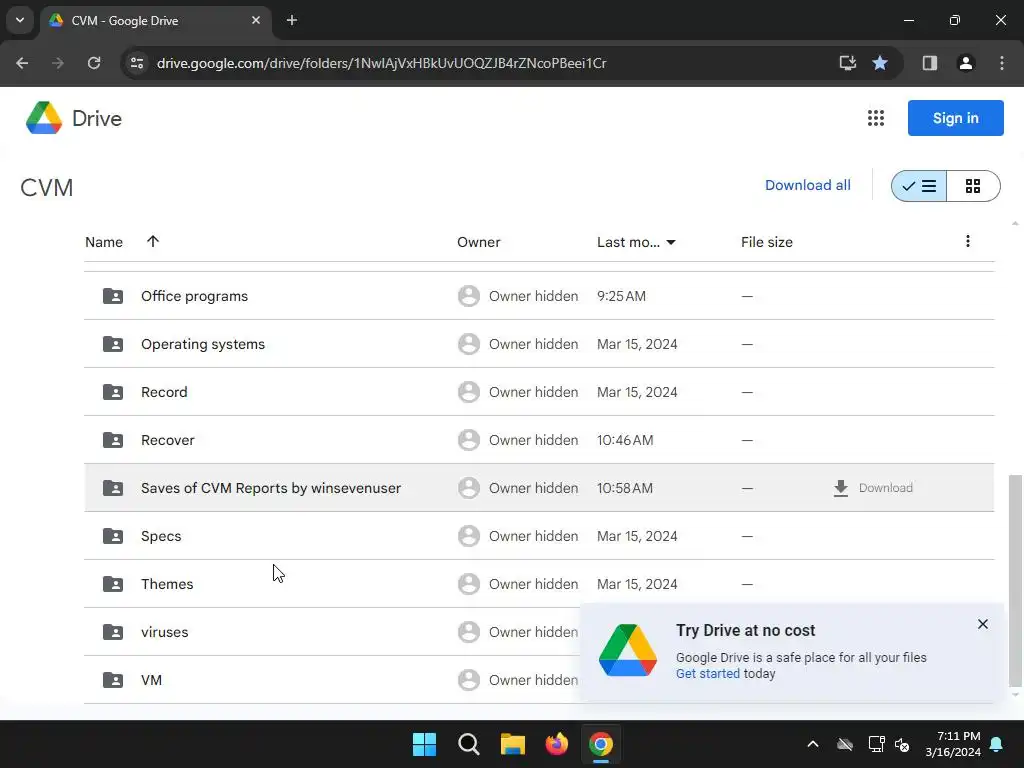Image resolution: width=1024 pixels, height=768 pixels.
Task: Open the tab search dropdown arrow
Action: click(x=20, y=20)
